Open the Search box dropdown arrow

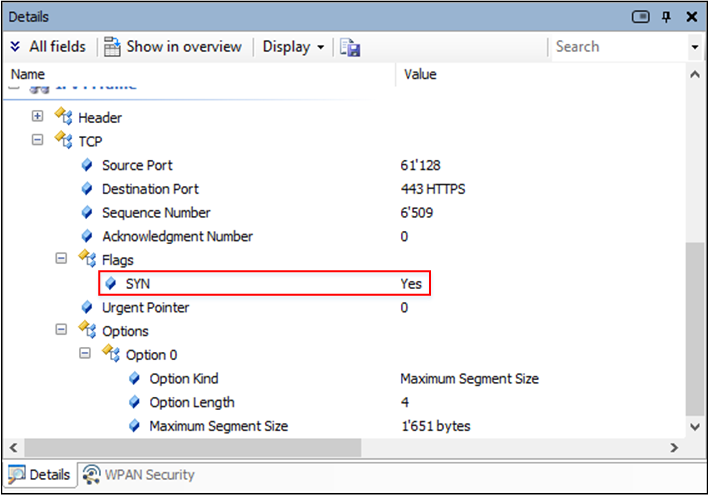click(x=694, y=47)
